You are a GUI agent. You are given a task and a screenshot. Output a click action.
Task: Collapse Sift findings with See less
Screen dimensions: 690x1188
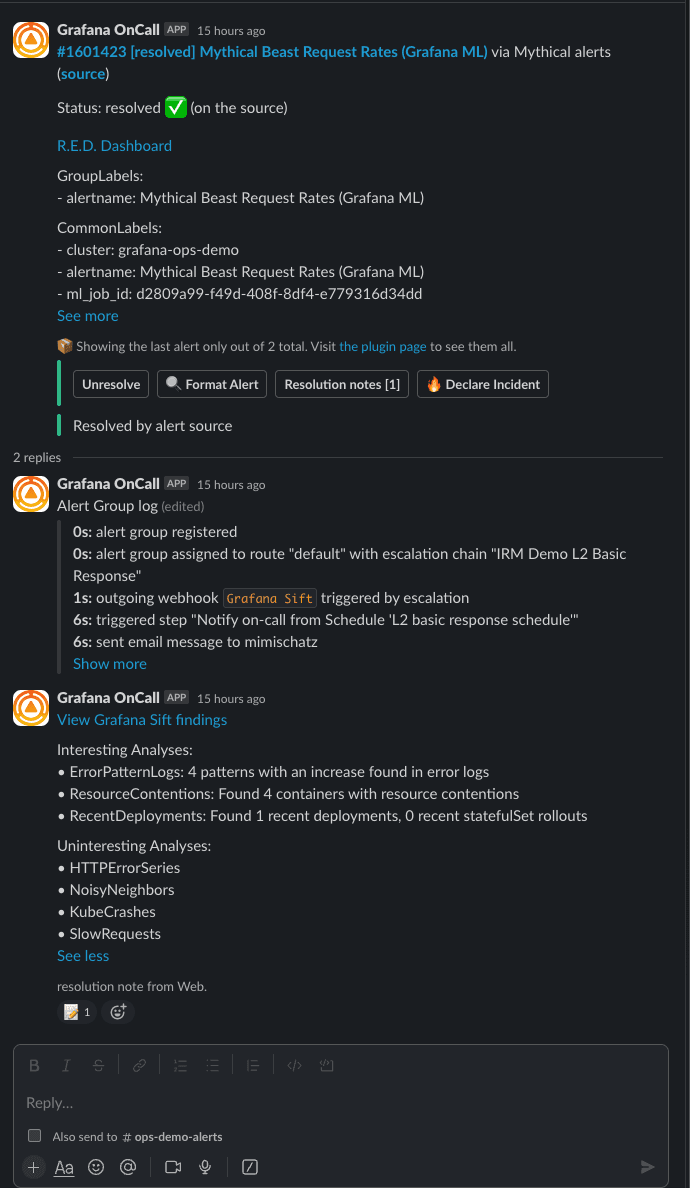coord(82,955)
